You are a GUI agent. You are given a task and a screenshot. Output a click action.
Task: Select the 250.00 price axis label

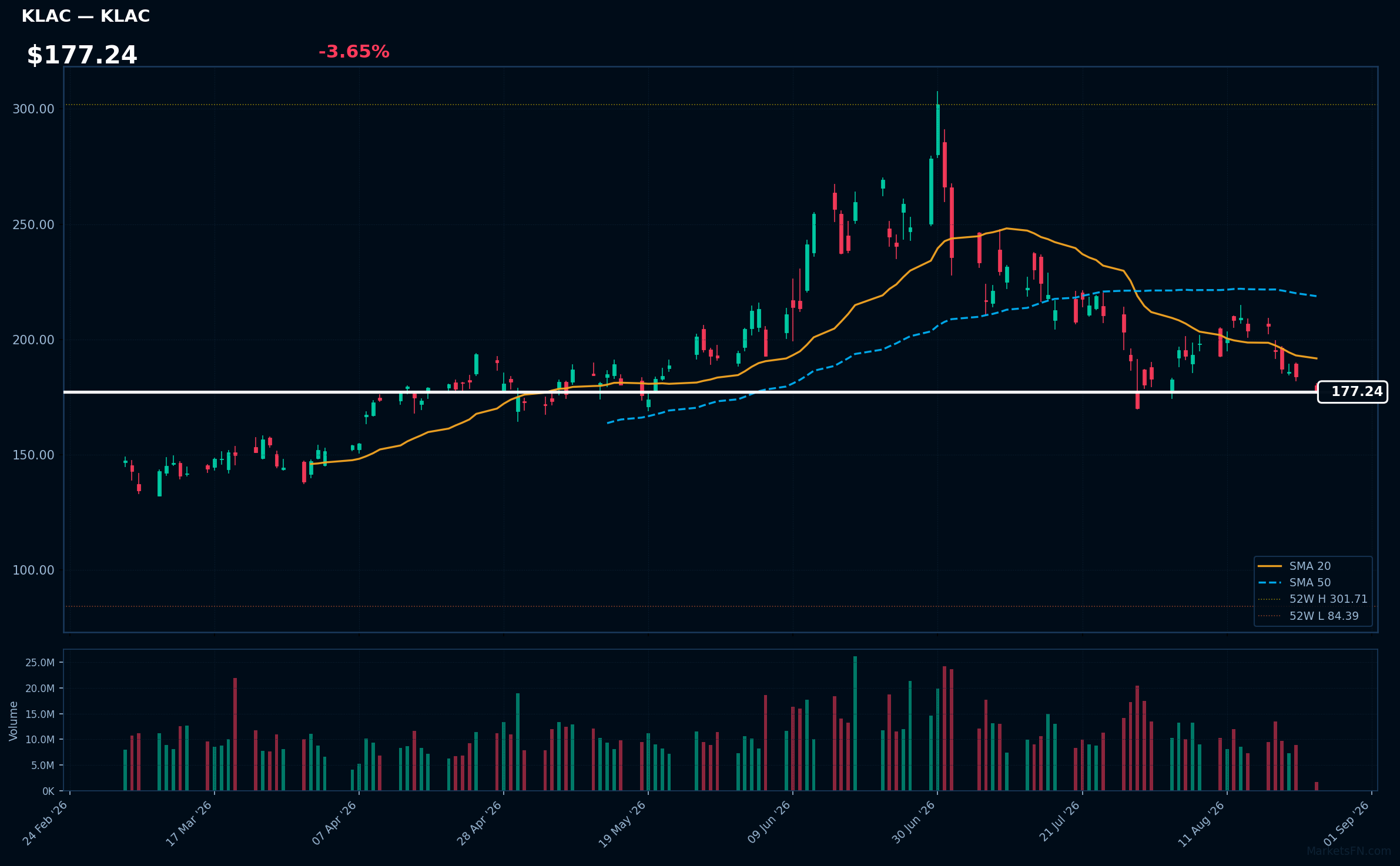pyautogui.click(x=34, y=224)
